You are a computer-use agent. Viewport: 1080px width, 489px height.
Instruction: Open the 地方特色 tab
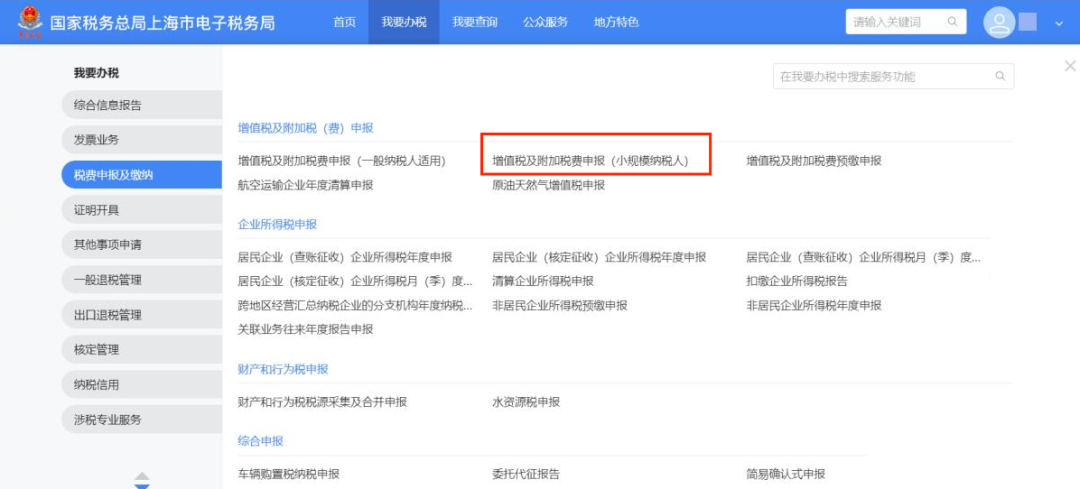[616, 22]
